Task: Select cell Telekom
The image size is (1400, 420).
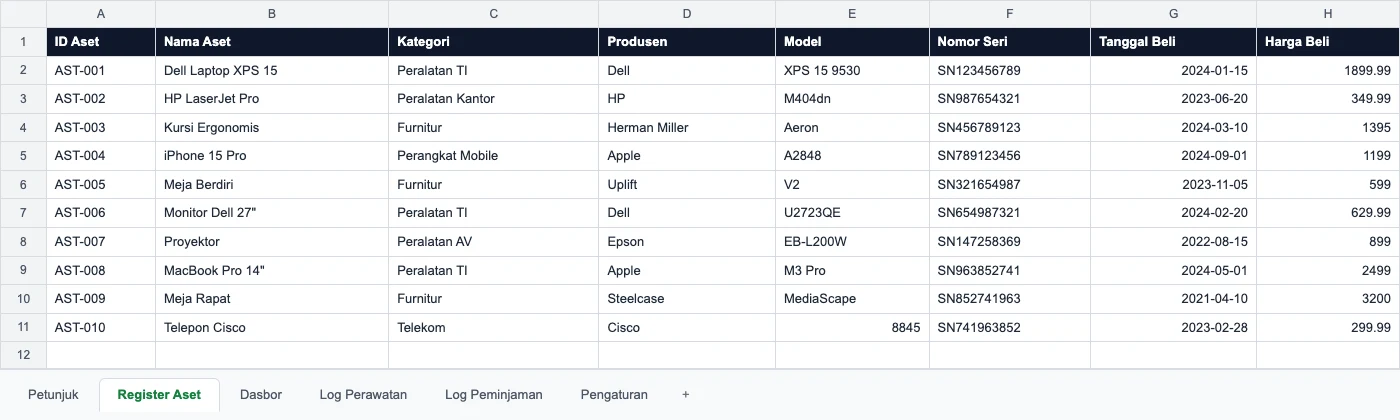Action: (494, 327)
